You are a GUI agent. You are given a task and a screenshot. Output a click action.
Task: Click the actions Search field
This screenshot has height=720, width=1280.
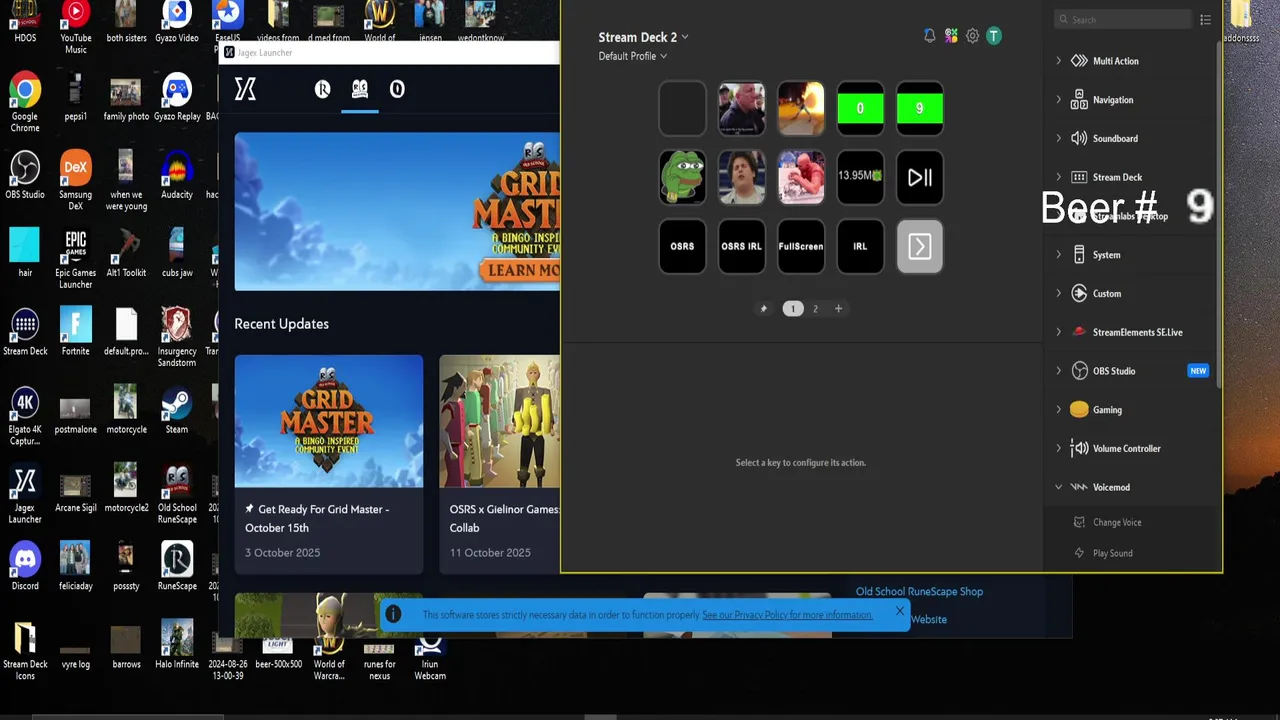point(1123,20)
